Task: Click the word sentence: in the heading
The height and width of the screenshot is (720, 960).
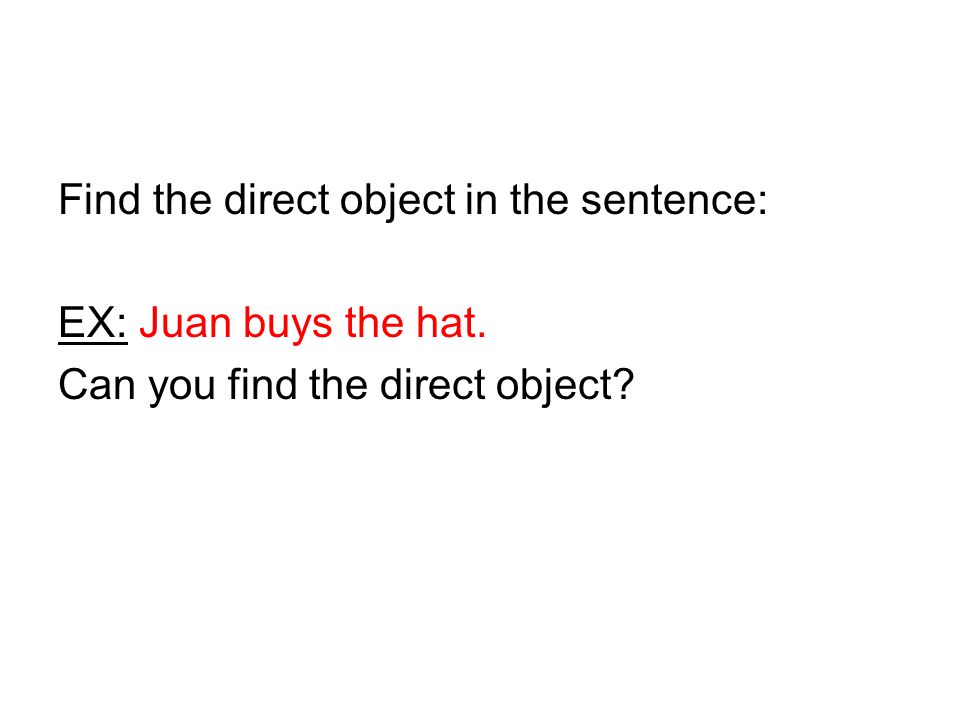Action: point(674,201)
